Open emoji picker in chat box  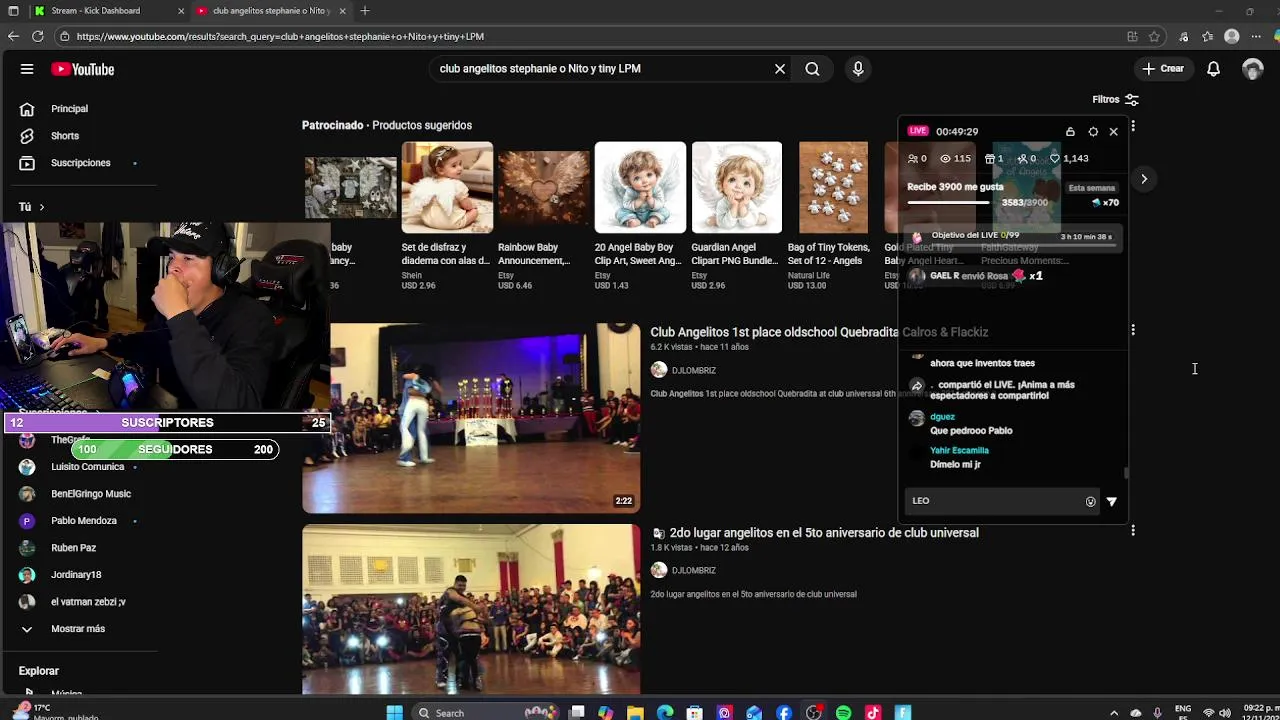pos(1090,501)
